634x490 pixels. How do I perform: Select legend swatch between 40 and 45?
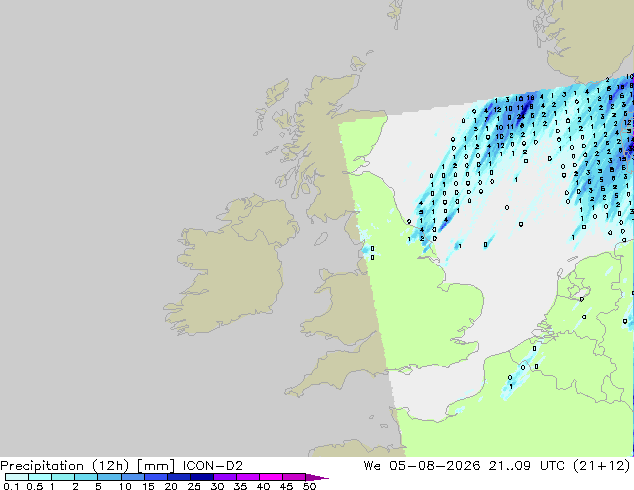tap(271, 477)
